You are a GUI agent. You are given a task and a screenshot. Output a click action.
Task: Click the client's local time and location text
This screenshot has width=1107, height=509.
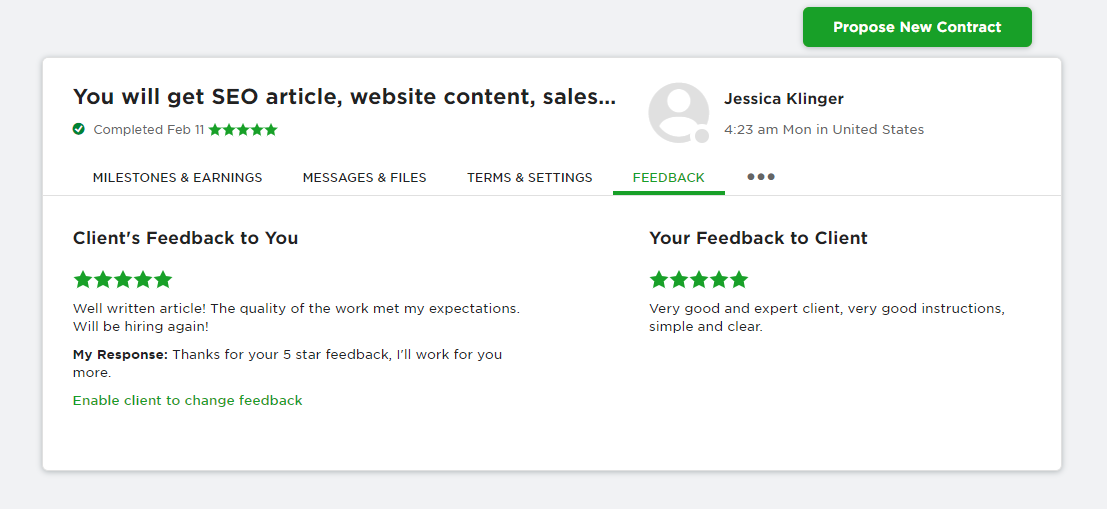[823, 130]
